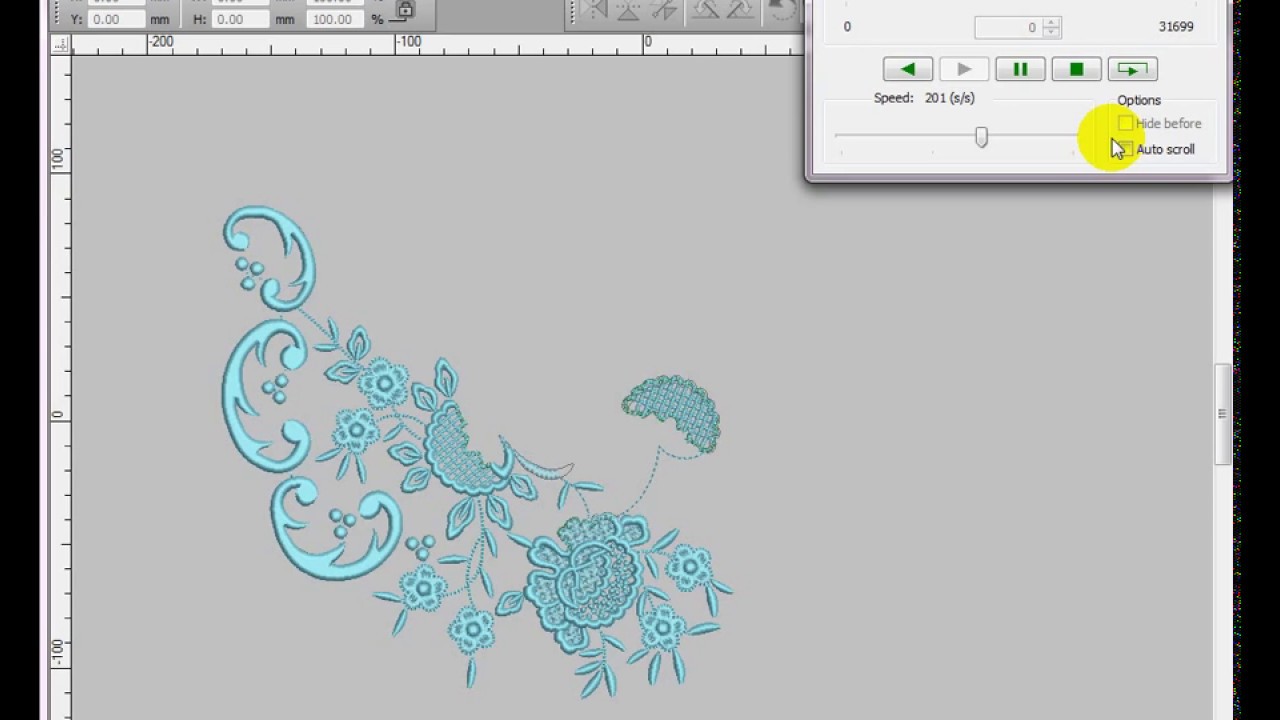Click the total stitch count 31699
The height and width of the screenshot is (720, 1280).
click(1176, 27)
